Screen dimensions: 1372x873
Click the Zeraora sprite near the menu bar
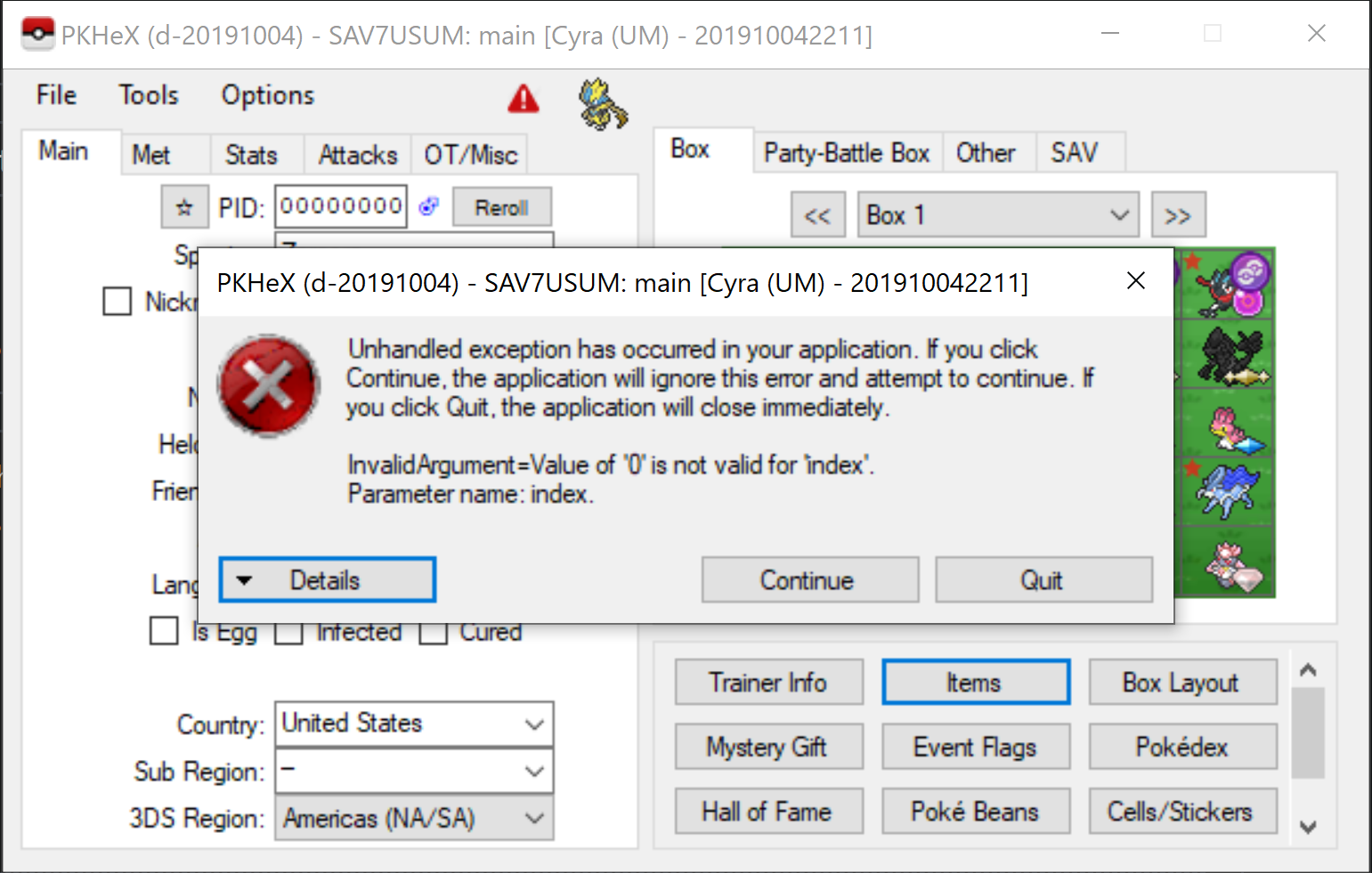603,103
